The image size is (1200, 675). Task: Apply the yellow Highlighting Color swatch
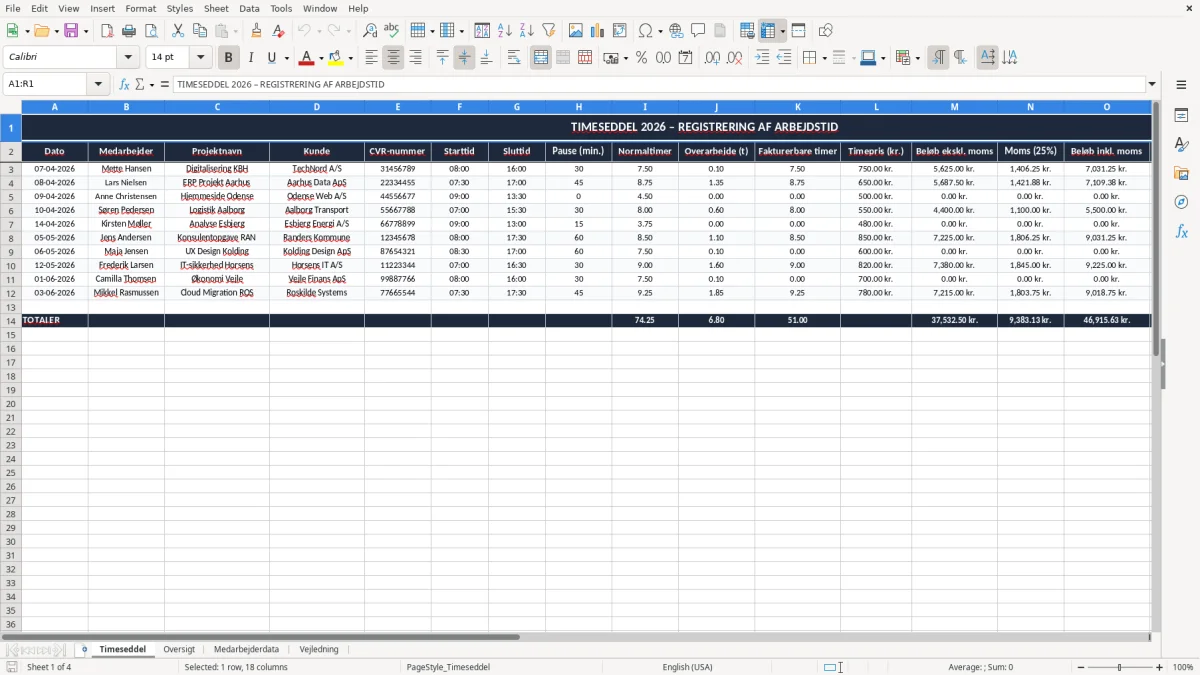[336, 58]
